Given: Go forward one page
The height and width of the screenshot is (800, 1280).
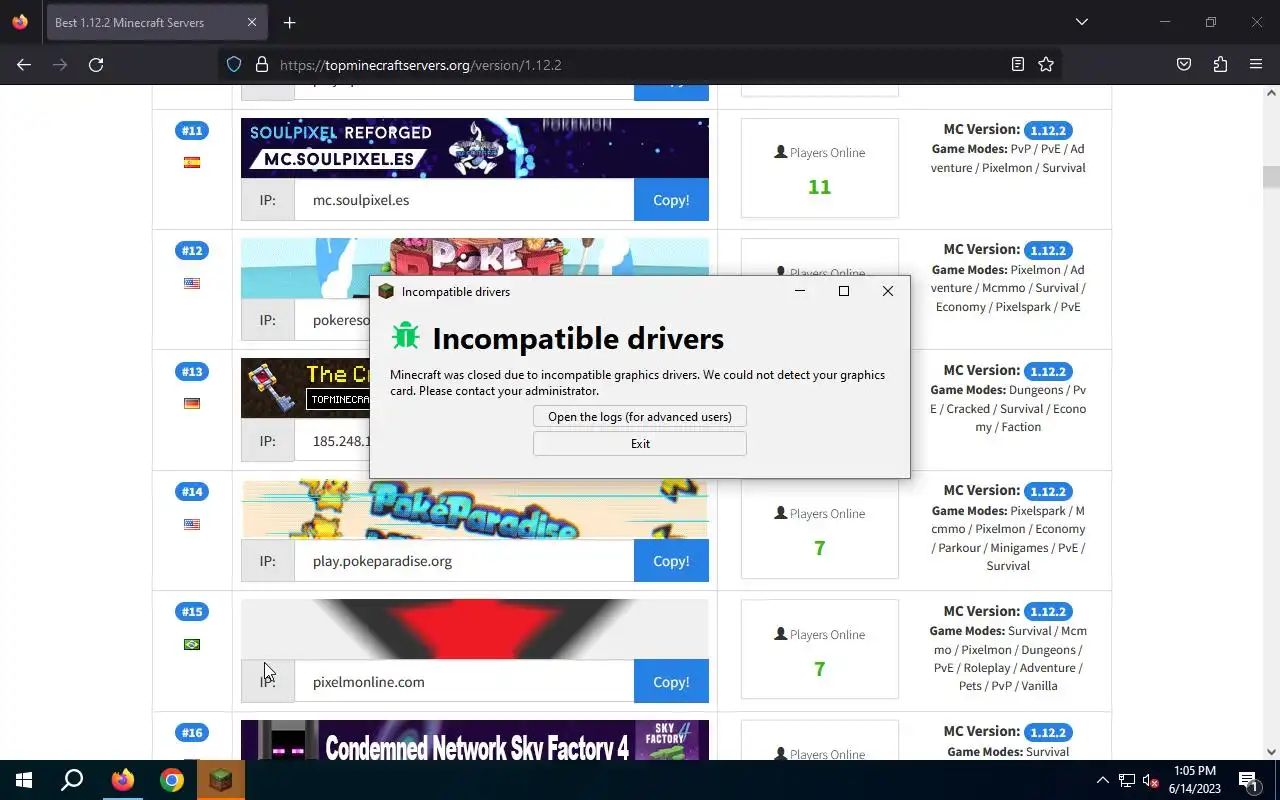Looking at the screenshot, I should (x=60, y=64).
